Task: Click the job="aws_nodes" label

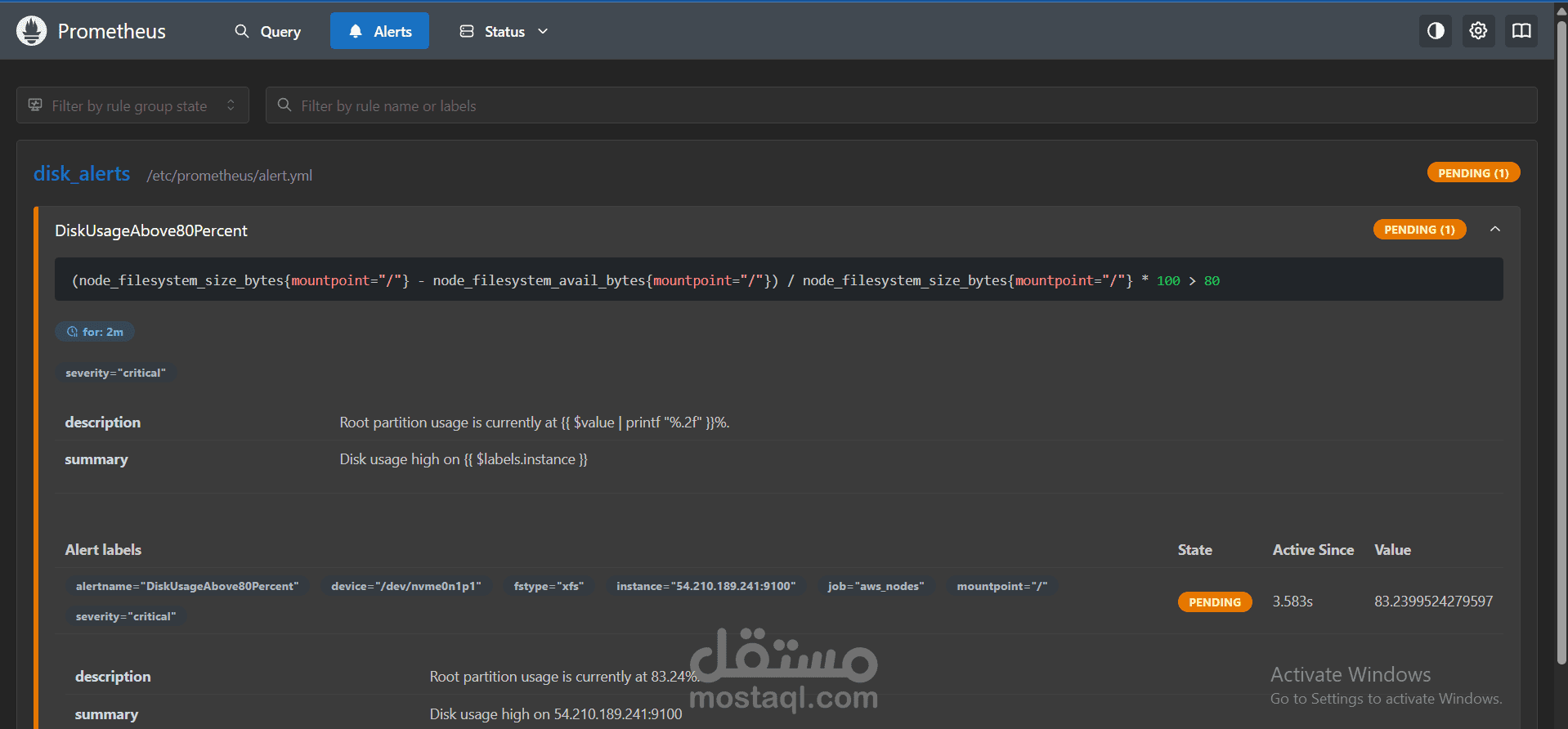Action: [876, 586]
